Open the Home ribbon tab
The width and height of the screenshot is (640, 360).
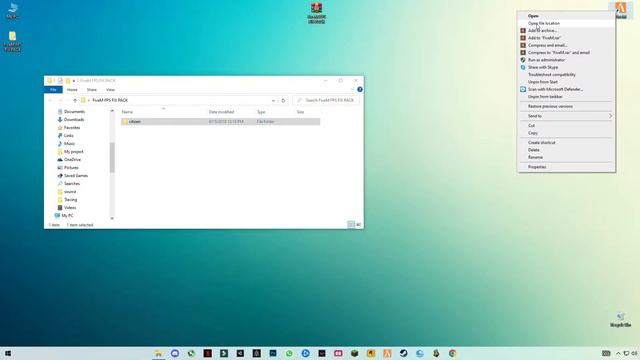point(72,89)
